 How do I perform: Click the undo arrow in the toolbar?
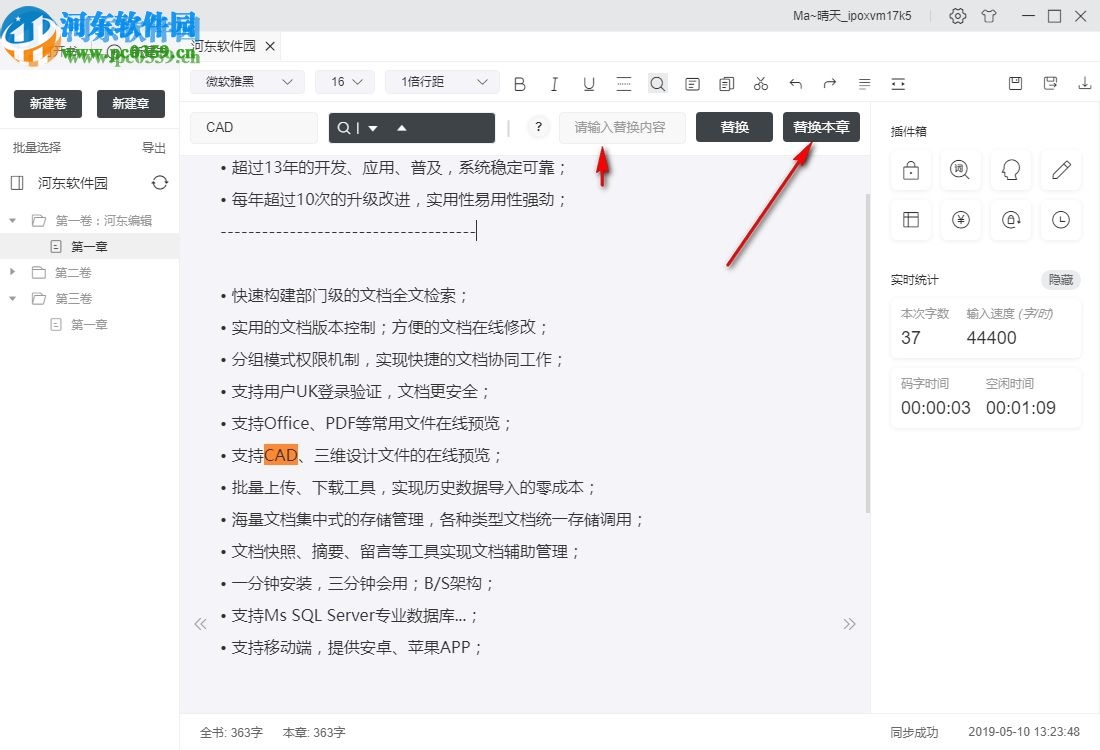(795, 83)
